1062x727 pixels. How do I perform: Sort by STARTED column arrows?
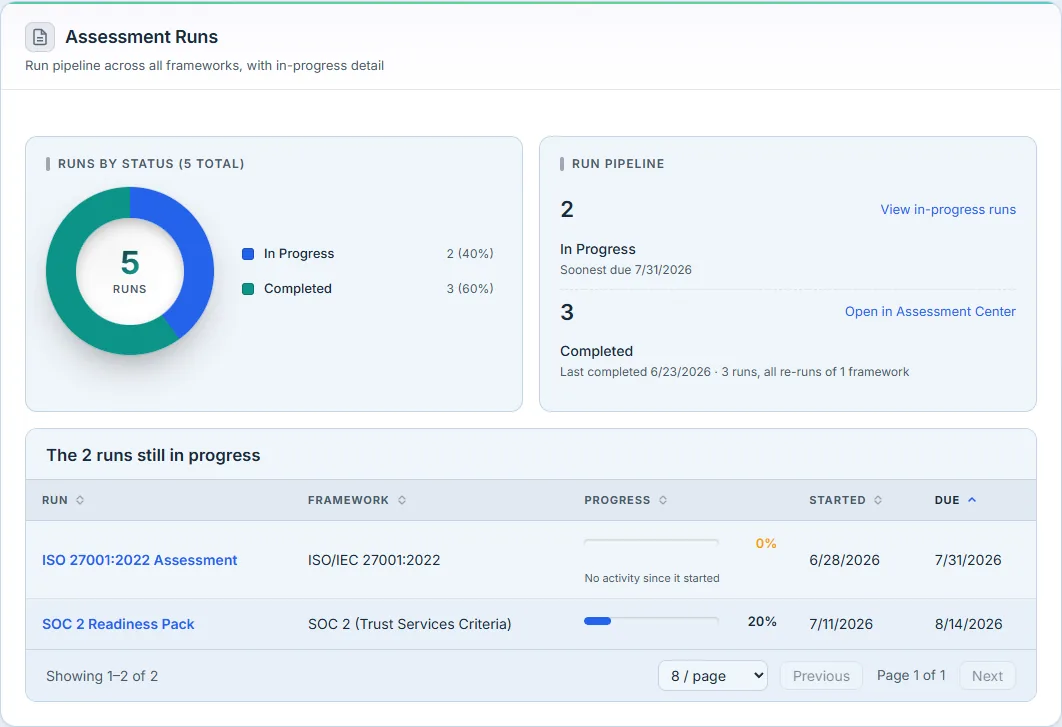pos(878,500)
